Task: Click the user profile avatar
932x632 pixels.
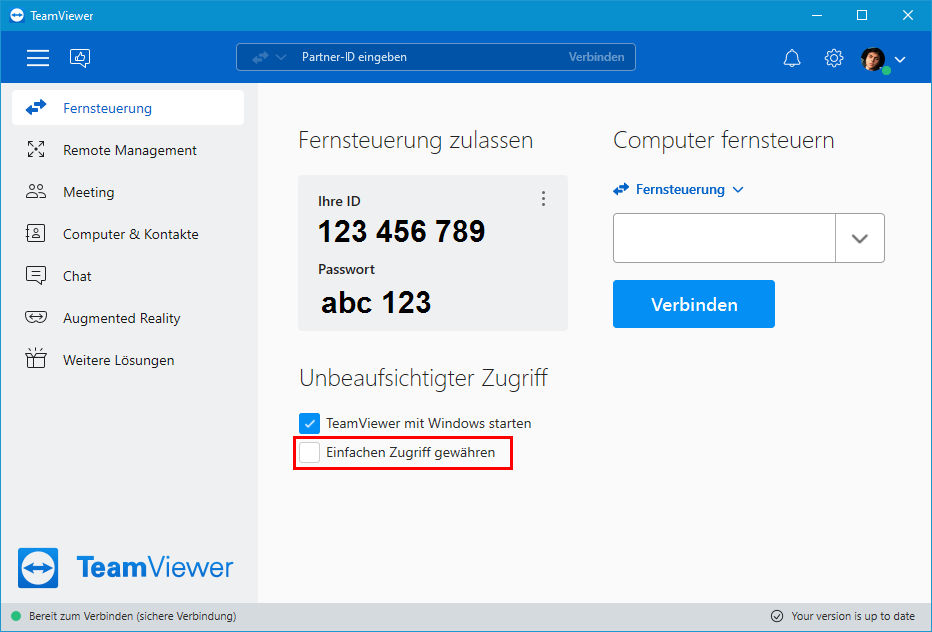Action: [x=873, y=59]
